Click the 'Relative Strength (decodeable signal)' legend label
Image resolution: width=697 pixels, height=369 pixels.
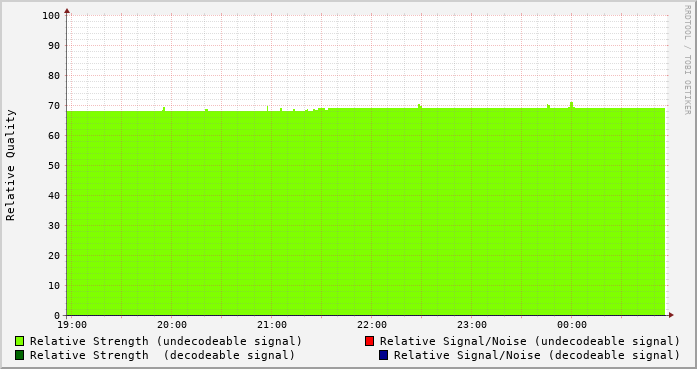(x=162, y=355)
